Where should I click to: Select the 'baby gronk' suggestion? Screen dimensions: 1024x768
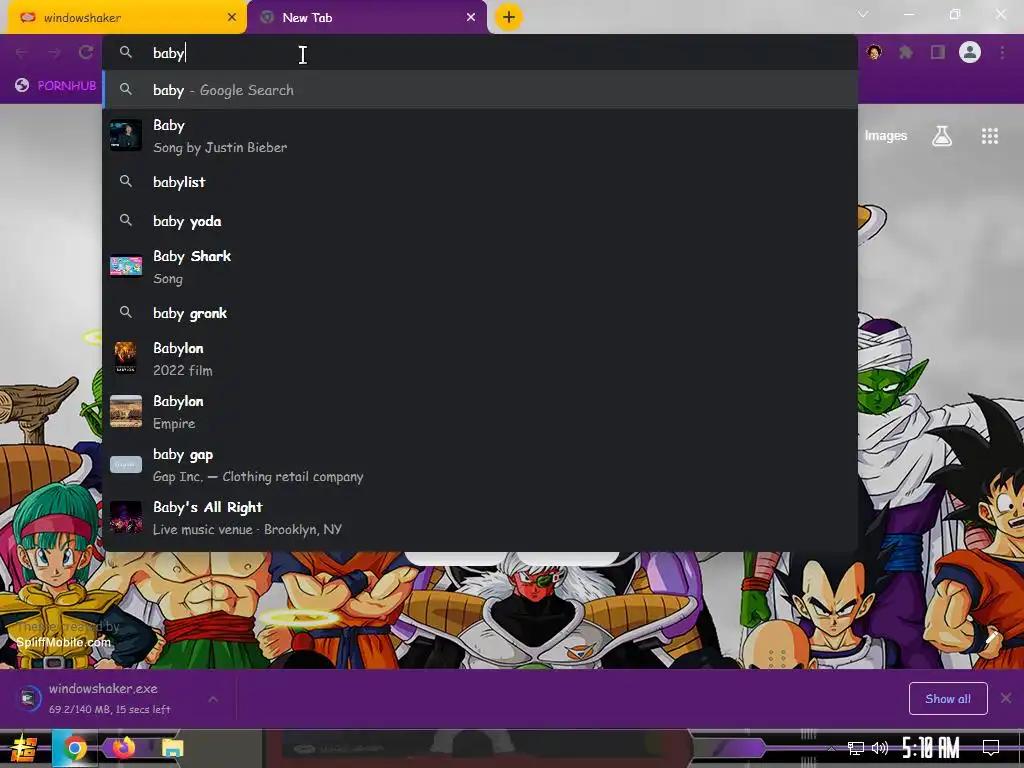480,313
